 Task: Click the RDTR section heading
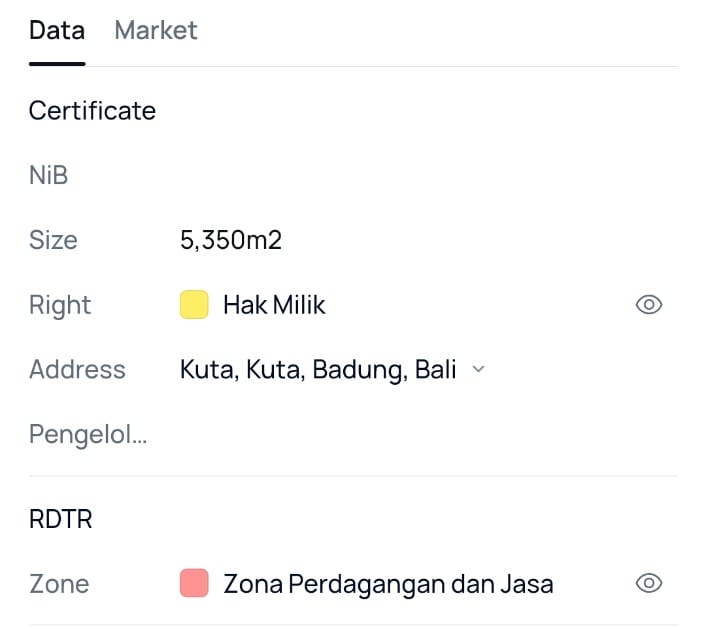point(60,519)
